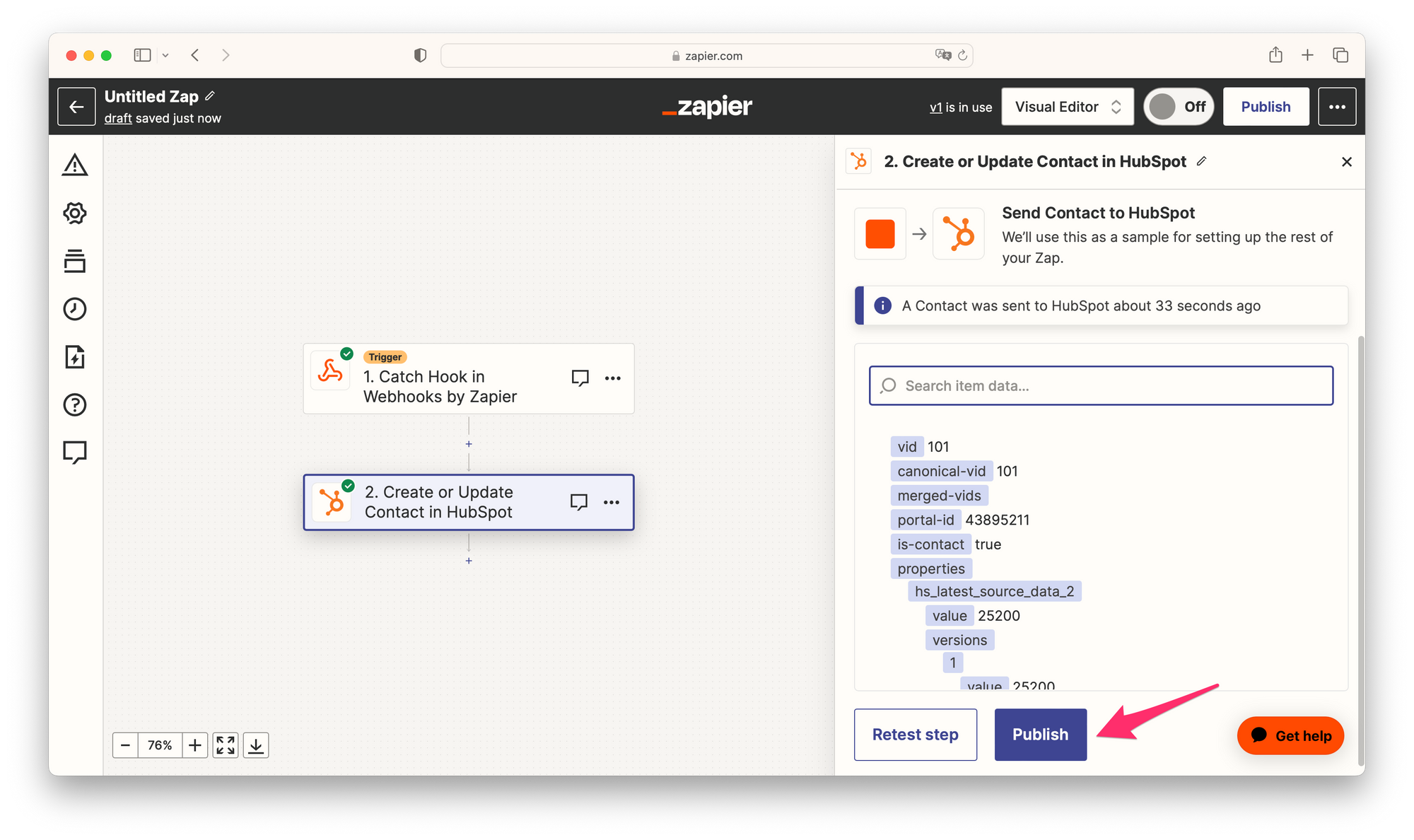
Task: Select the Create or Update Contact step
Action: 469,502
